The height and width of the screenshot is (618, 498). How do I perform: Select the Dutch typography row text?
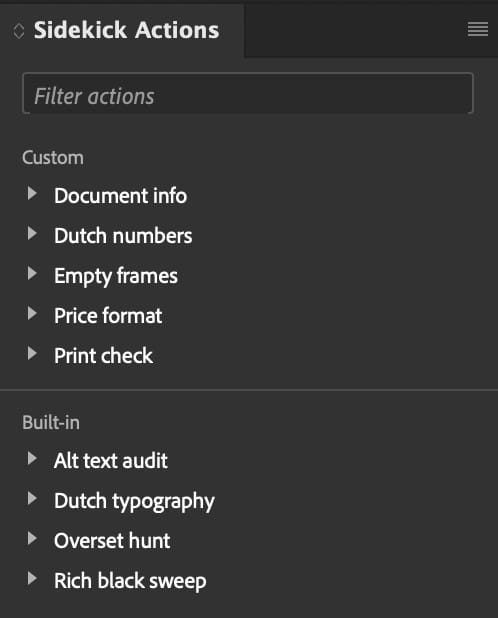[134, 501]
